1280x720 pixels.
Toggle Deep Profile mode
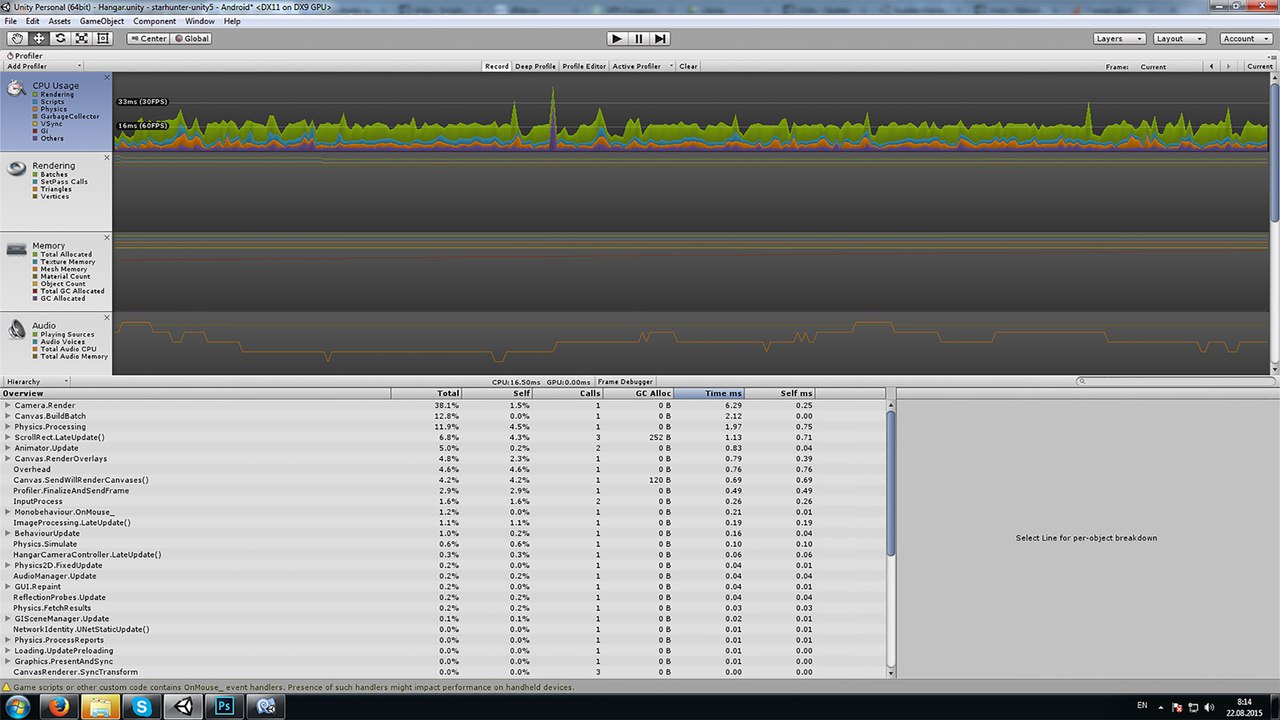click(535, 66)
